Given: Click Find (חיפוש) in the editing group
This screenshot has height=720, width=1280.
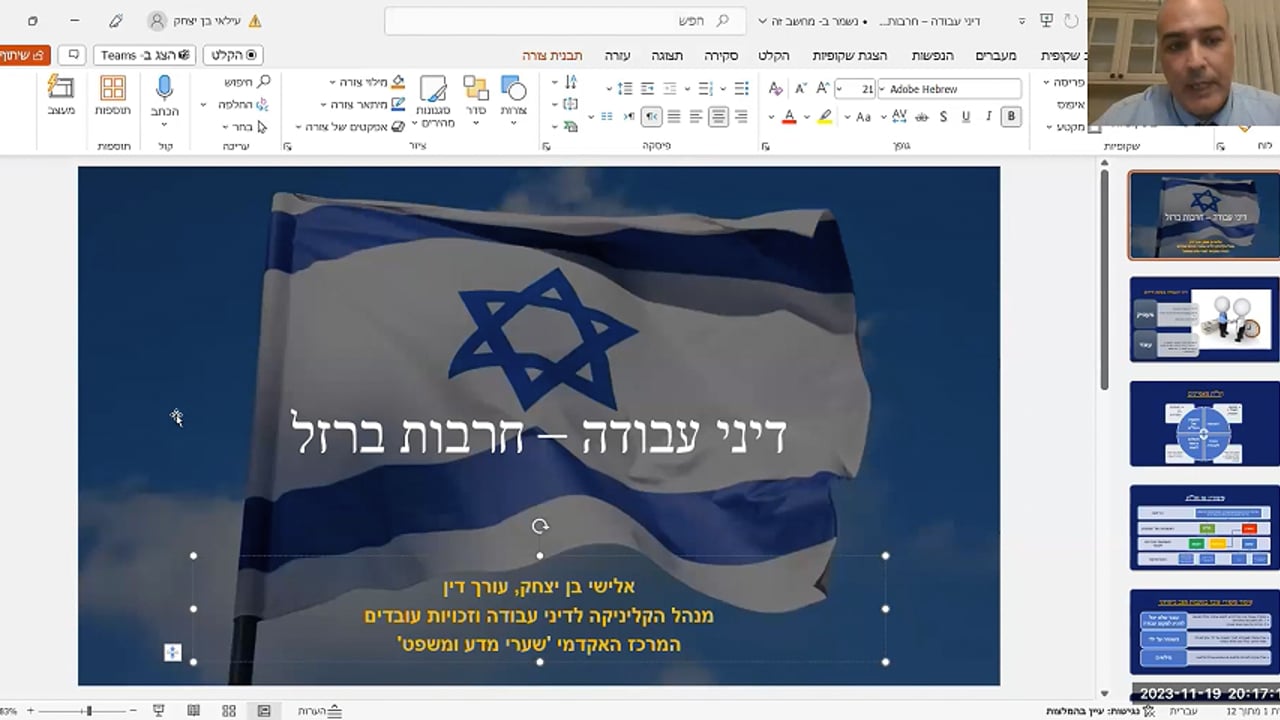Looking at the screenshot, I should click(247, 82).
